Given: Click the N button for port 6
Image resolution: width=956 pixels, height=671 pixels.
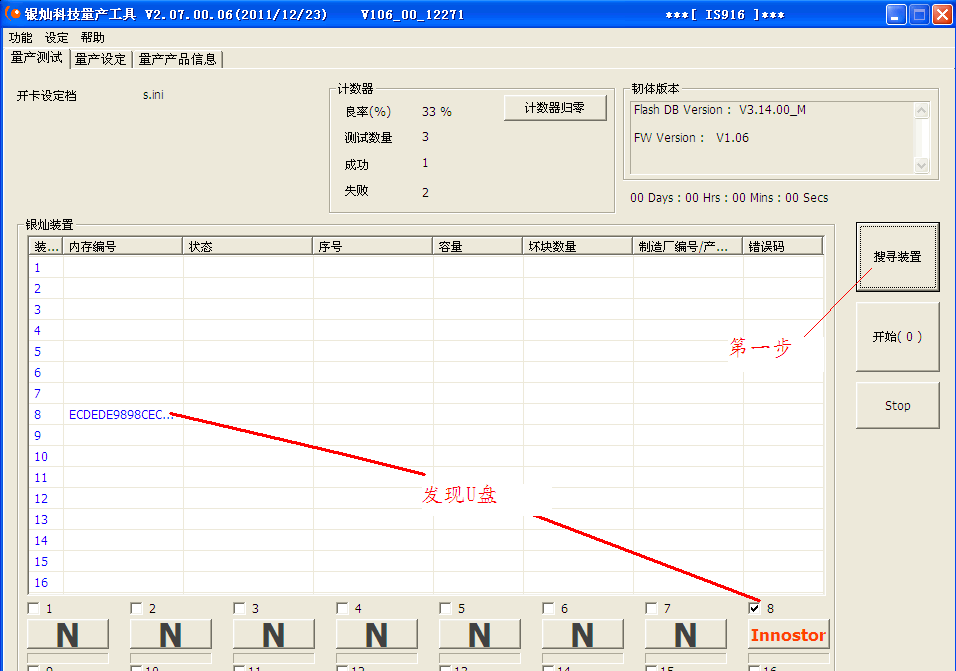Looking at the screenshot, I should 583,634.
